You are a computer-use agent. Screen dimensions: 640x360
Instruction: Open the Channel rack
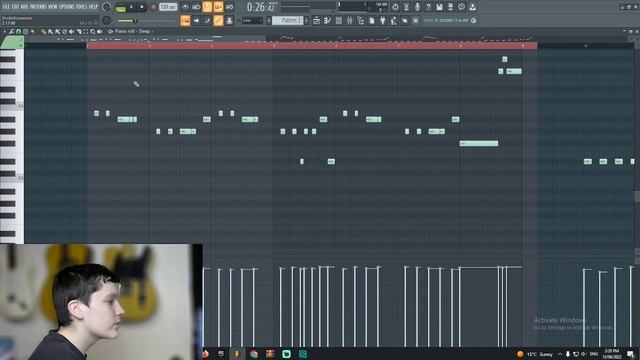click(x=339, y=20)
